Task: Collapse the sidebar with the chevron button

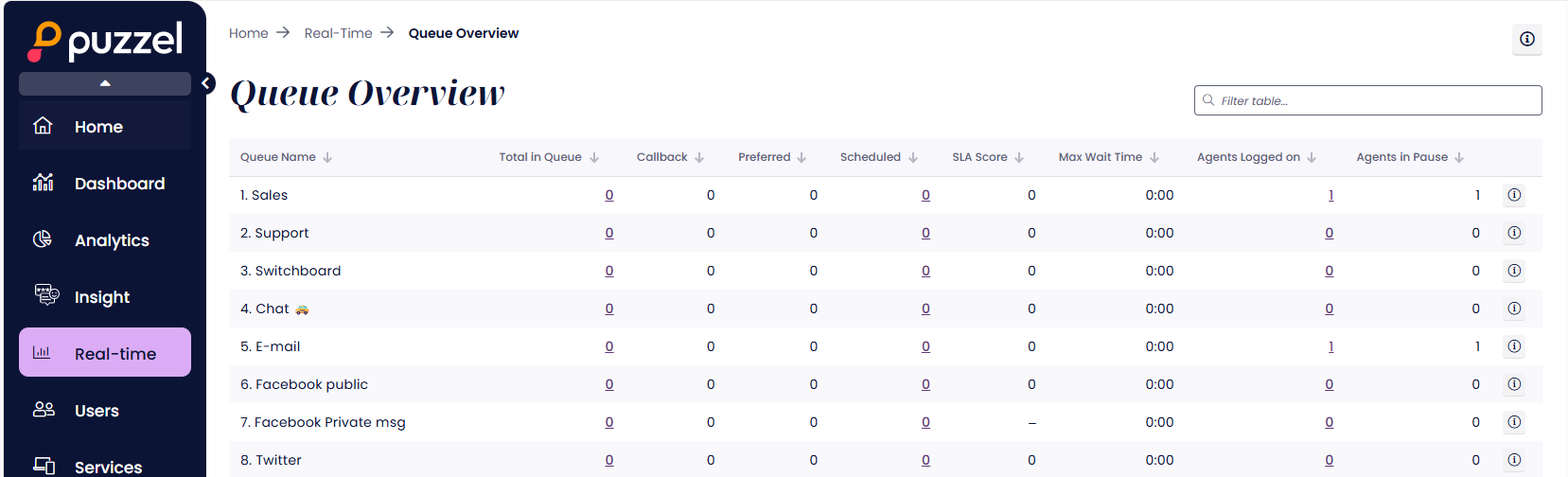Action: 205,83
